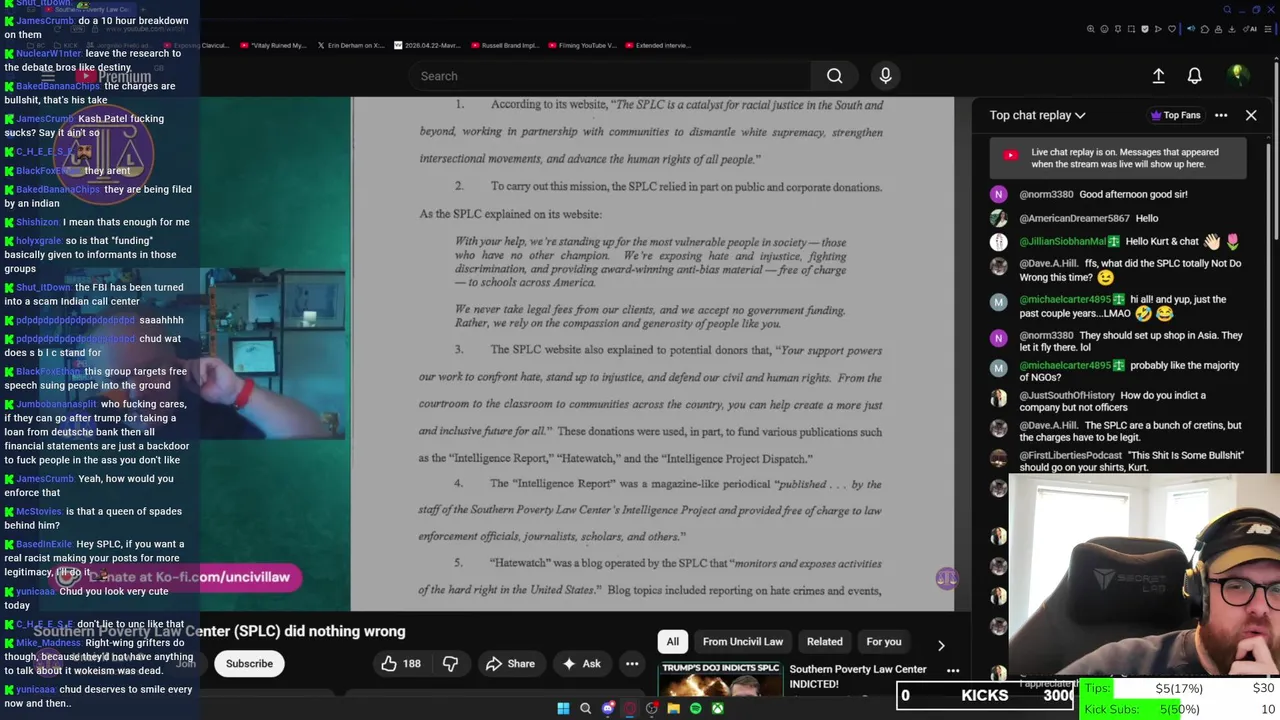
Task: Click the Share button
Action: (510, 663)
